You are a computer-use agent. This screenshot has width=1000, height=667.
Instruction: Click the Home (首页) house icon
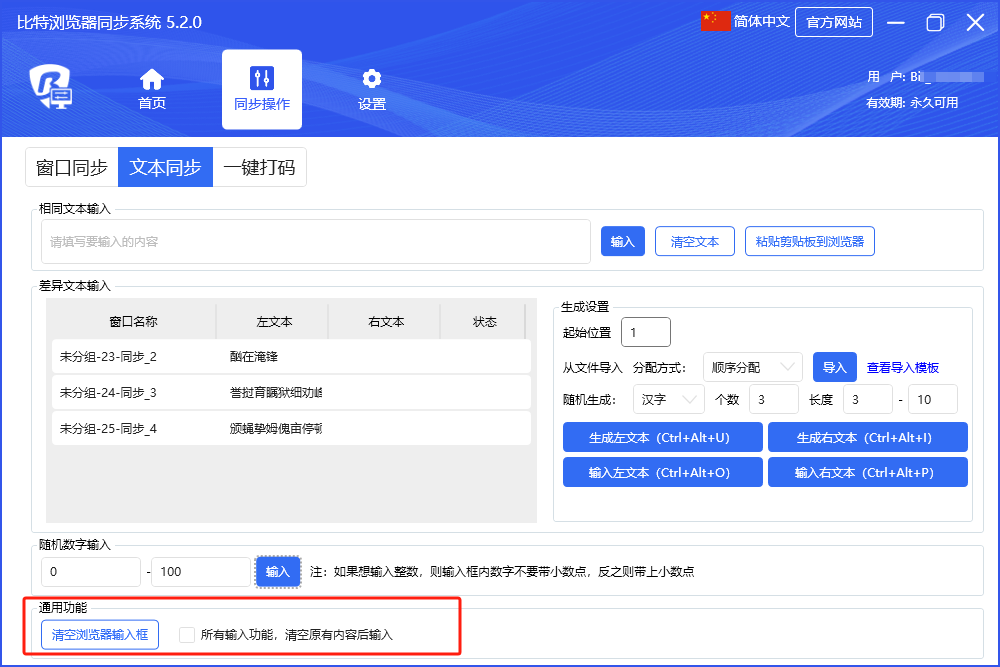pos(152,79)
